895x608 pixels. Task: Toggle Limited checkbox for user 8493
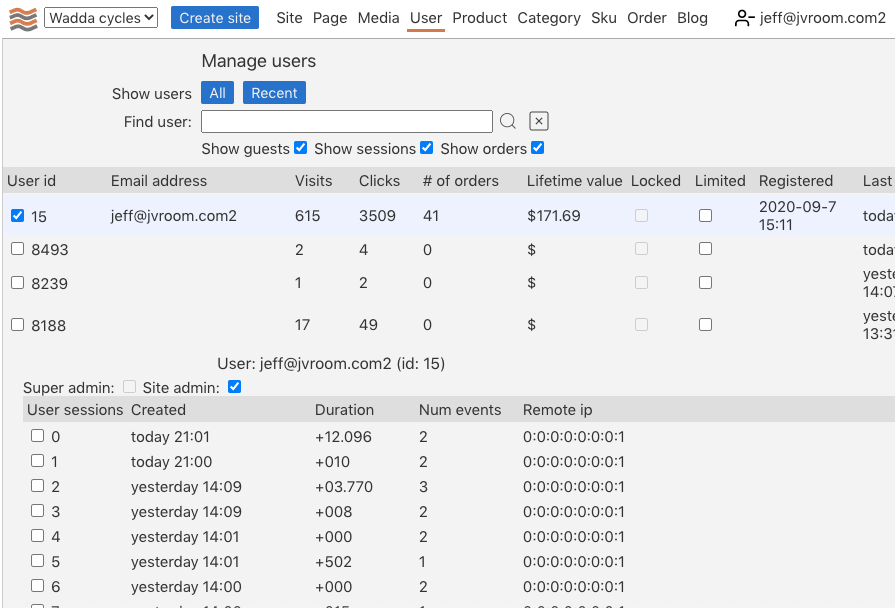tap(705, 248)
